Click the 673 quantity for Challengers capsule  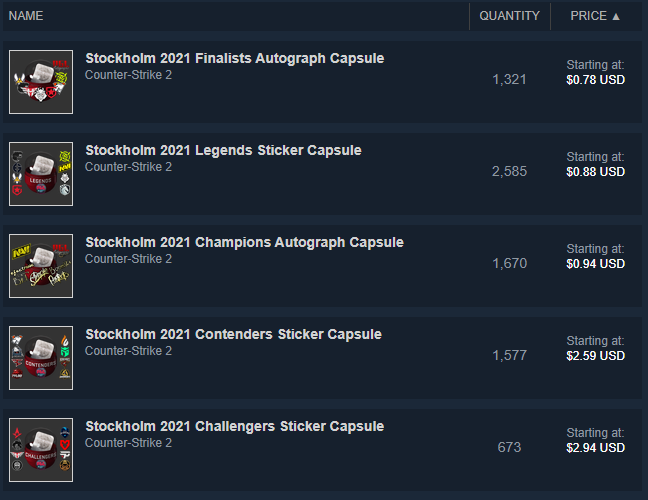tap(509, 447)
